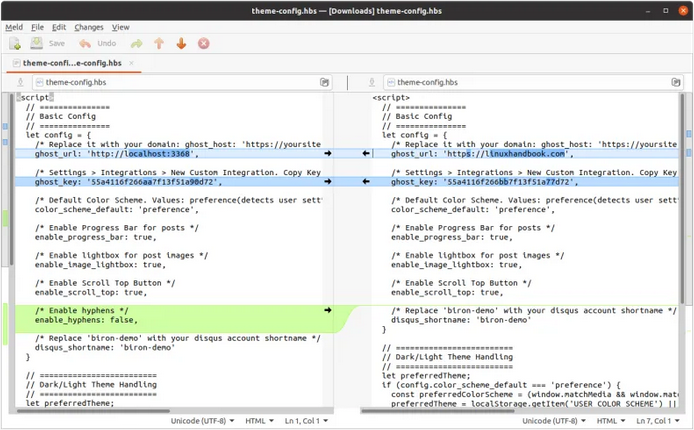The image size is (694, 430).
Task: Click '/* Enable hyphens */' comment line
Action: (x=81, y=311)
